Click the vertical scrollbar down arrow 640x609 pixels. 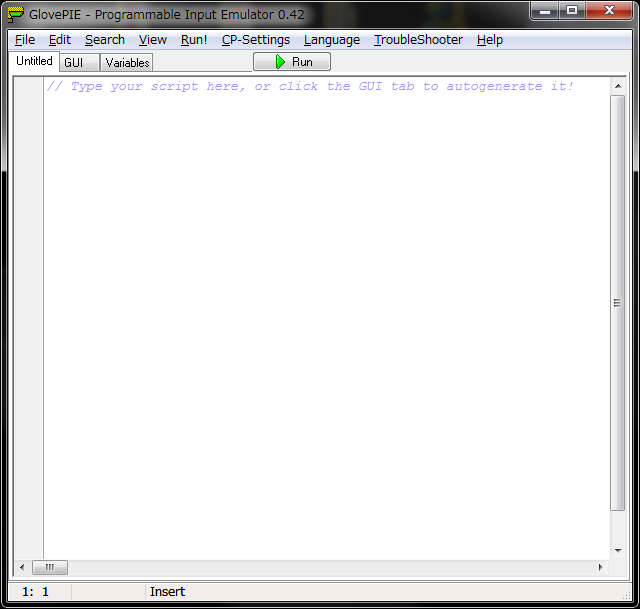[618, 551]
